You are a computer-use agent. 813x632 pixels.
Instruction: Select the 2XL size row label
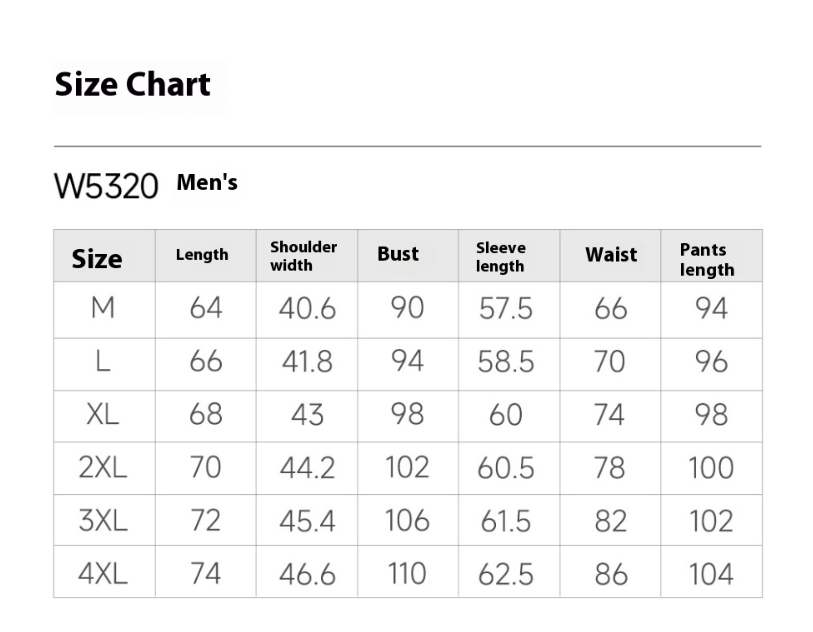pyautogui.click(x=103, y=468)
